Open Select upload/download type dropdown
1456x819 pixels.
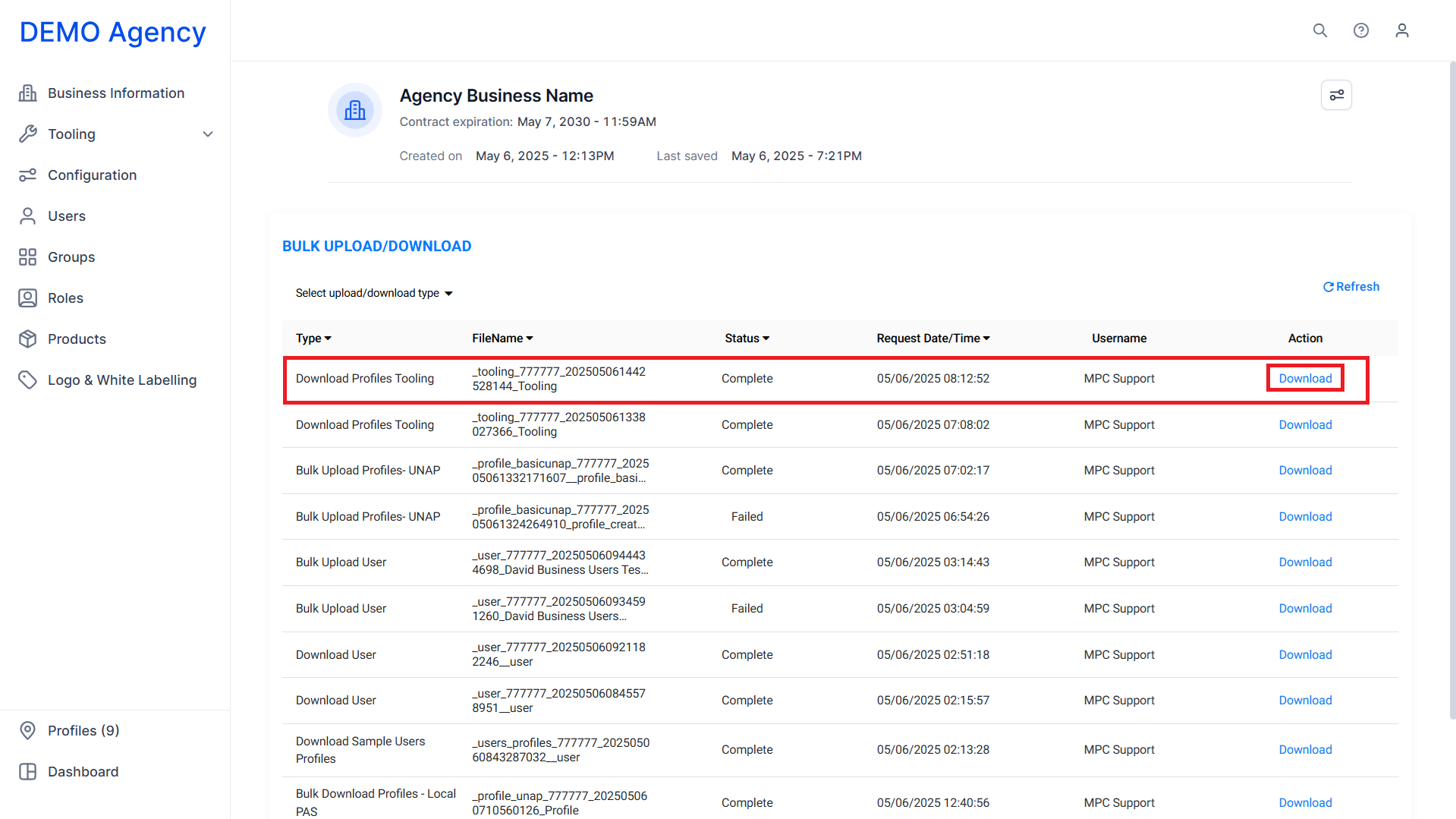point(374,293)
